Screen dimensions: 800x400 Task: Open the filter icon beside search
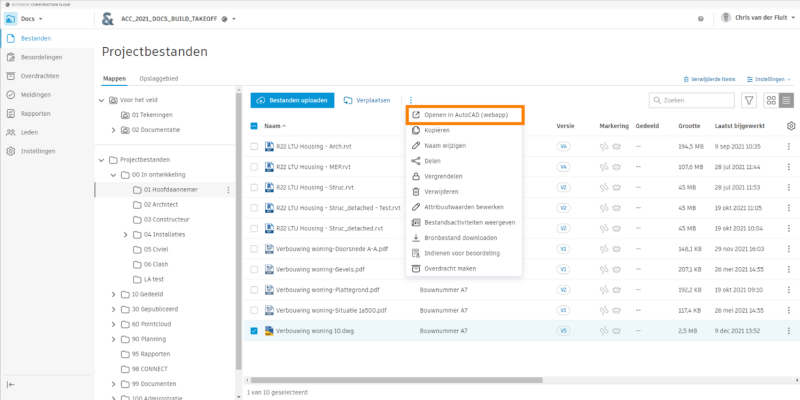click(748, 100)
